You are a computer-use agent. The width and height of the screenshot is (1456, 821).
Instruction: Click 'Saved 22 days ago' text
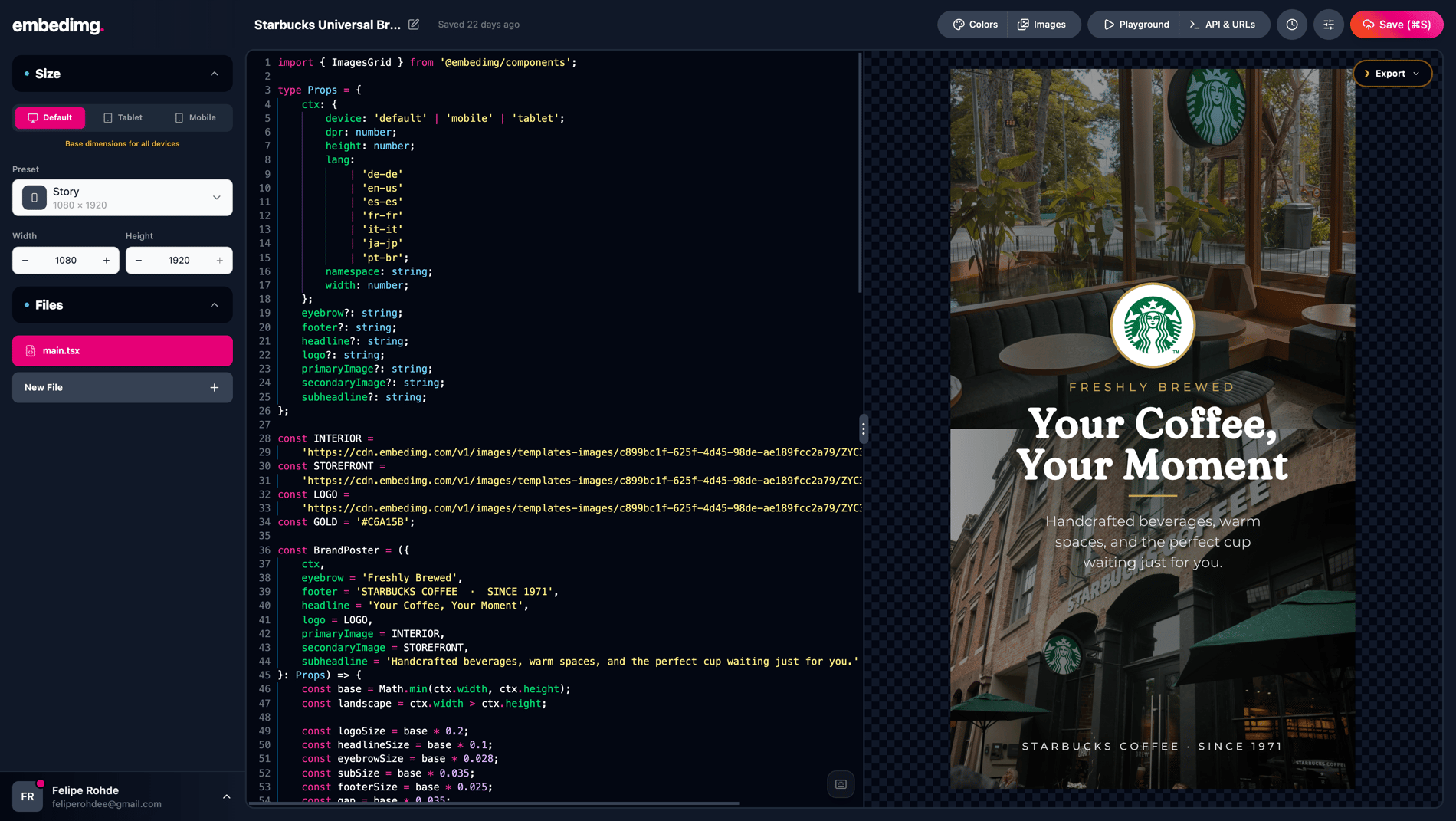point(478,25)
